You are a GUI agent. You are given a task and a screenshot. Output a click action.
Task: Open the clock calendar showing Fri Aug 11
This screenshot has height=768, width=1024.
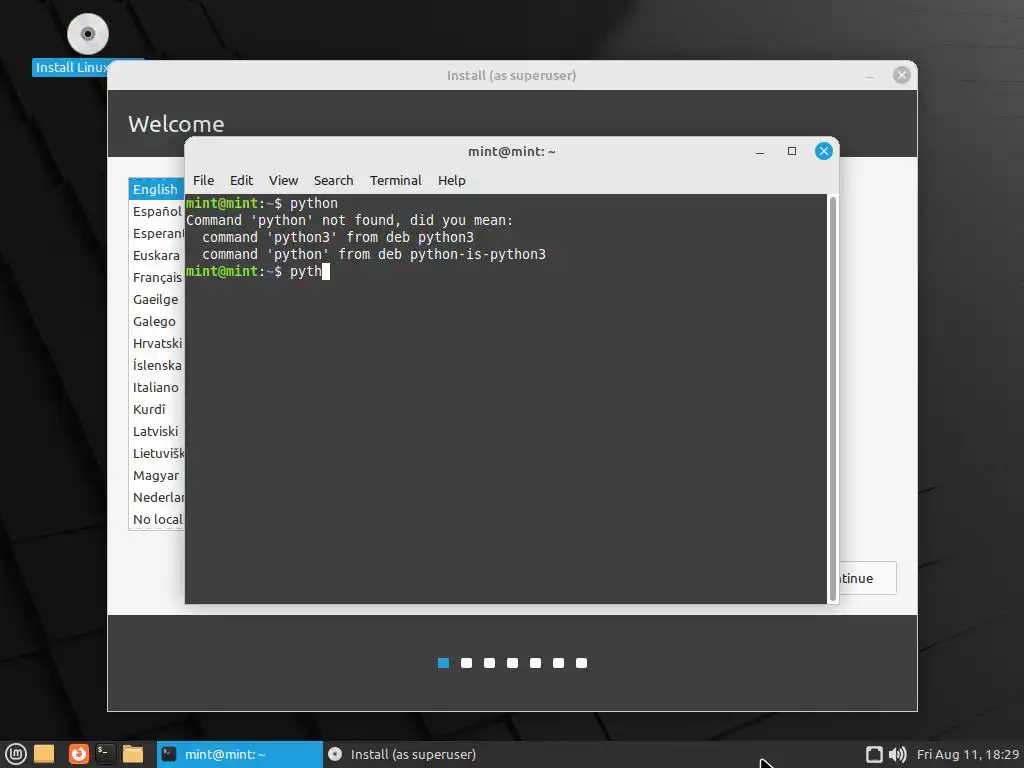(x=968, y=754)
